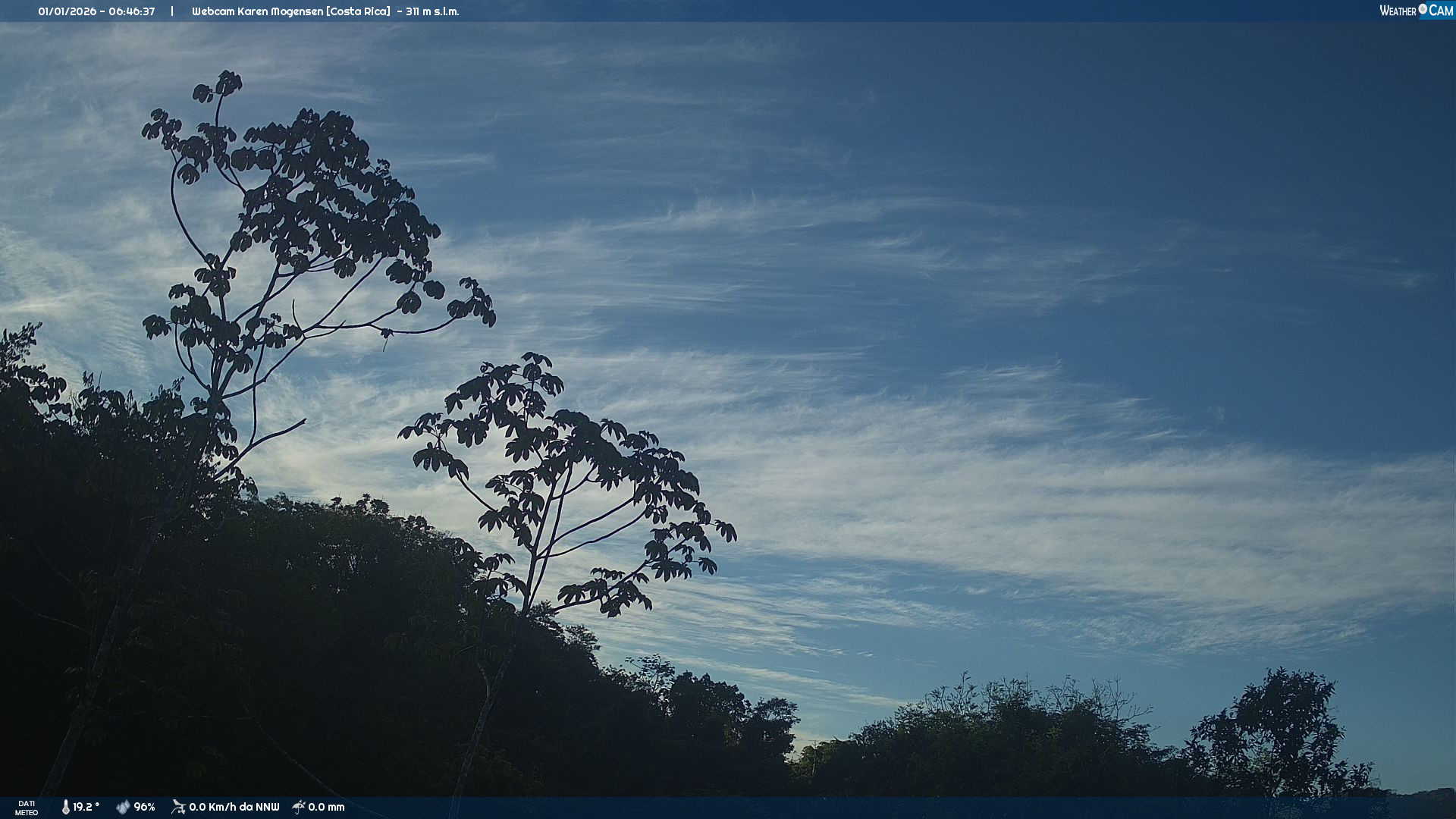Click the 0.0 Km/h da NNW wind reading
Image resolution: width=1456 pixels, height=819 pixels.
(234, 807)
